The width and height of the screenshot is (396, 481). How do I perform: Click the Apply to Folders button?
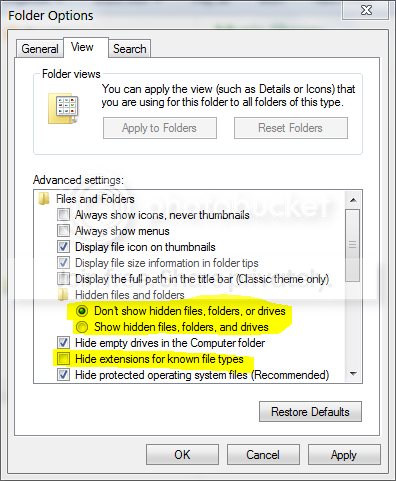160,128
